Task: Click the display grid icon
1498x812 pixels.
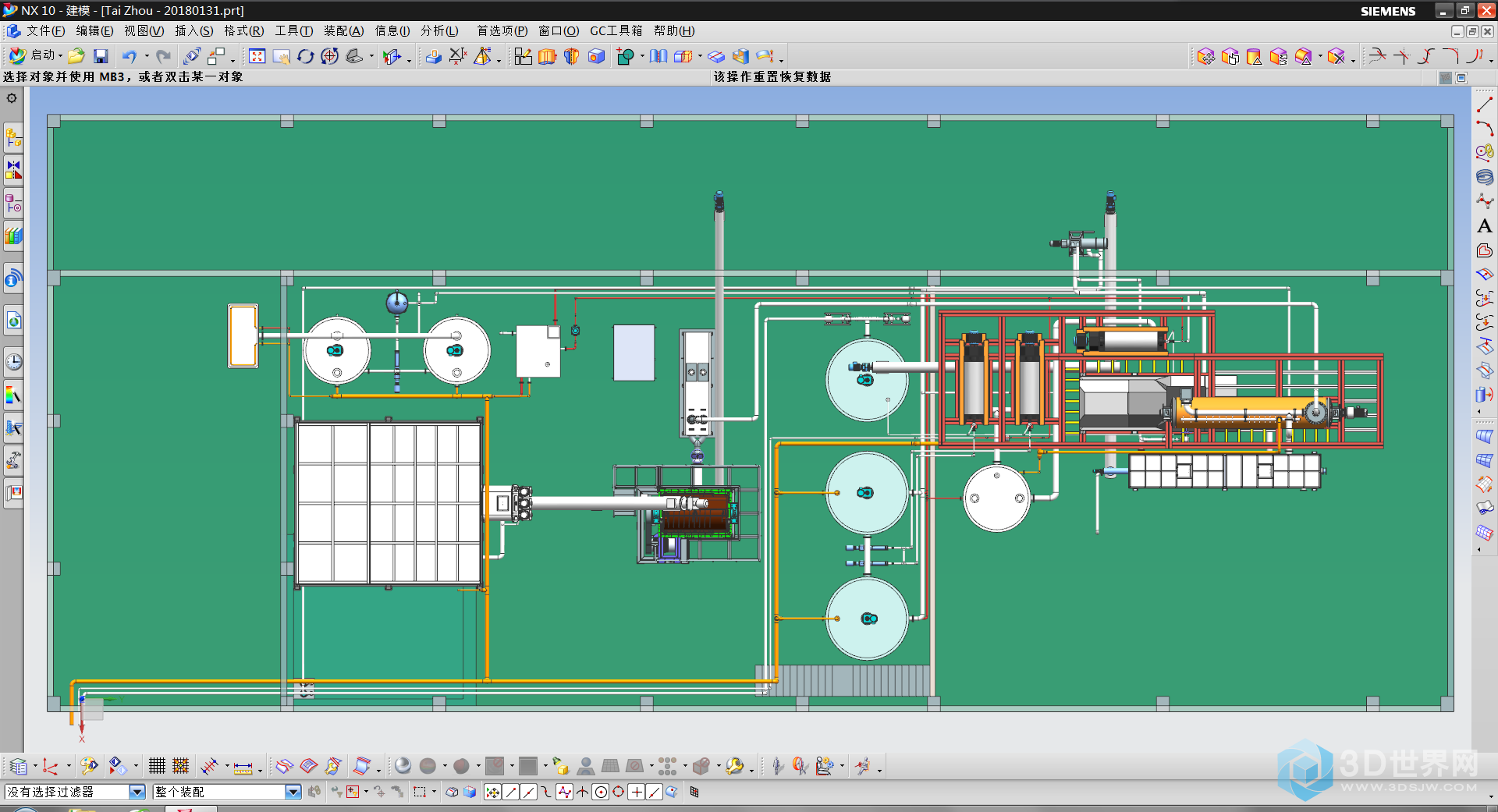Action: click(157, 766)
